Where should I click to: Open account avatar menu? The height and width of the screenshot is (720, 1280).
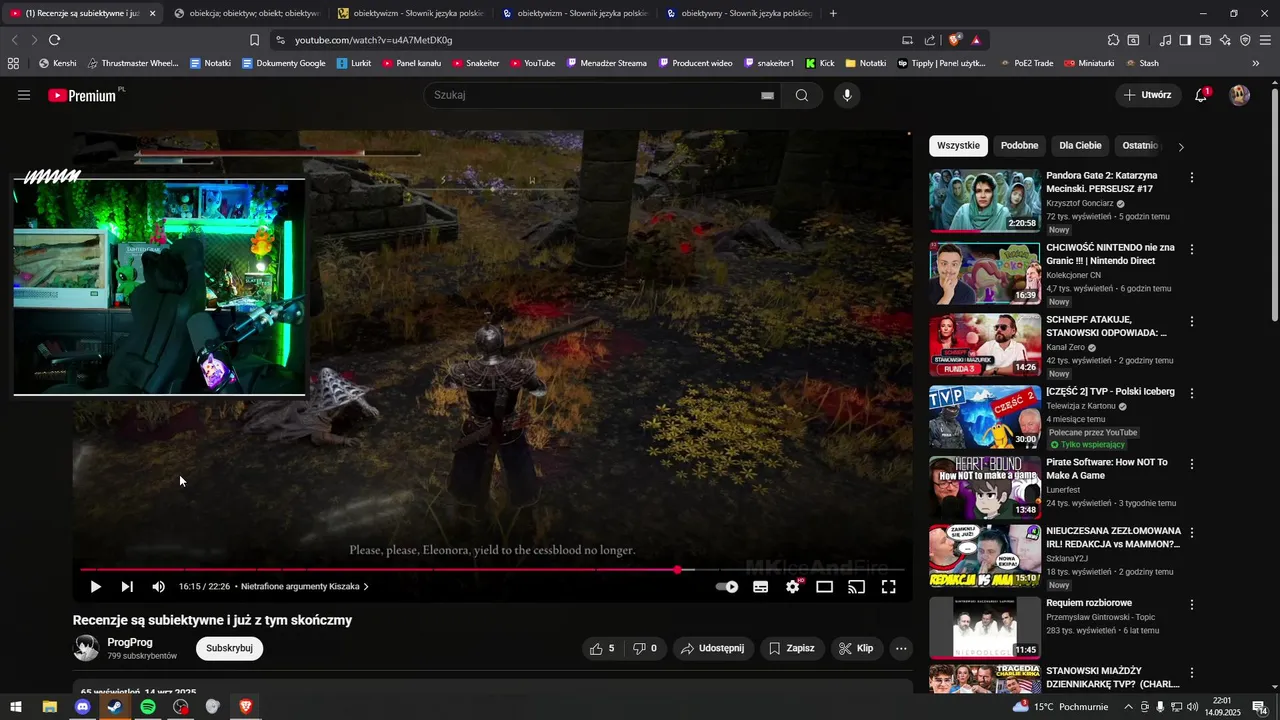[1239, 95]
